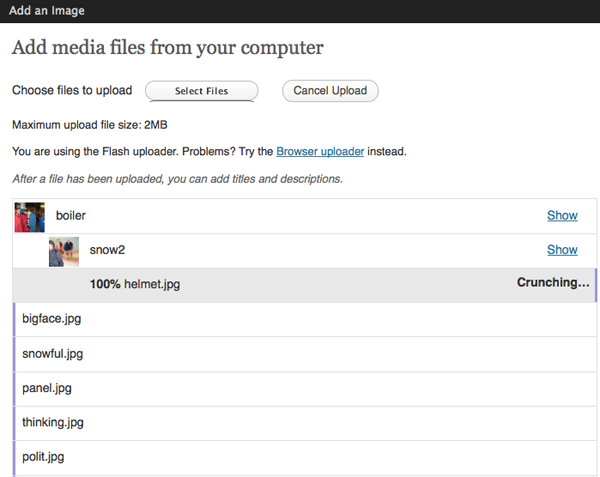
Task: Show details for the snow2 image
Action: click(x=562, y=250)
